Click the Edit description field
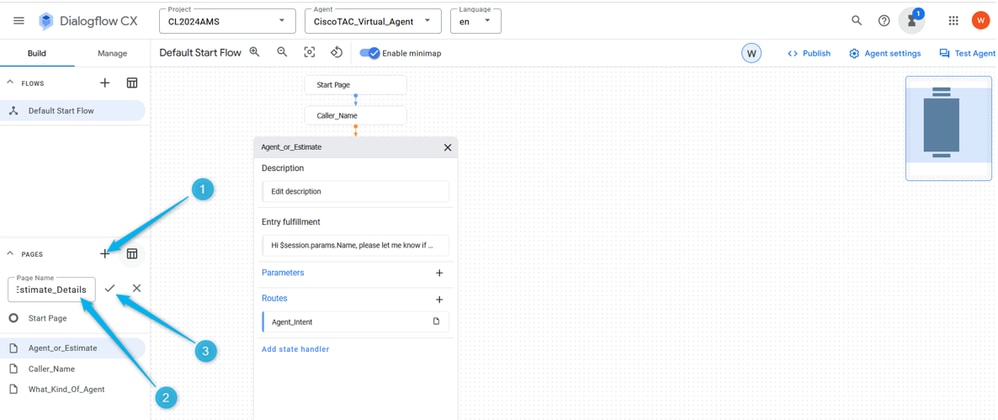998x420 pixels. (355, 191)
